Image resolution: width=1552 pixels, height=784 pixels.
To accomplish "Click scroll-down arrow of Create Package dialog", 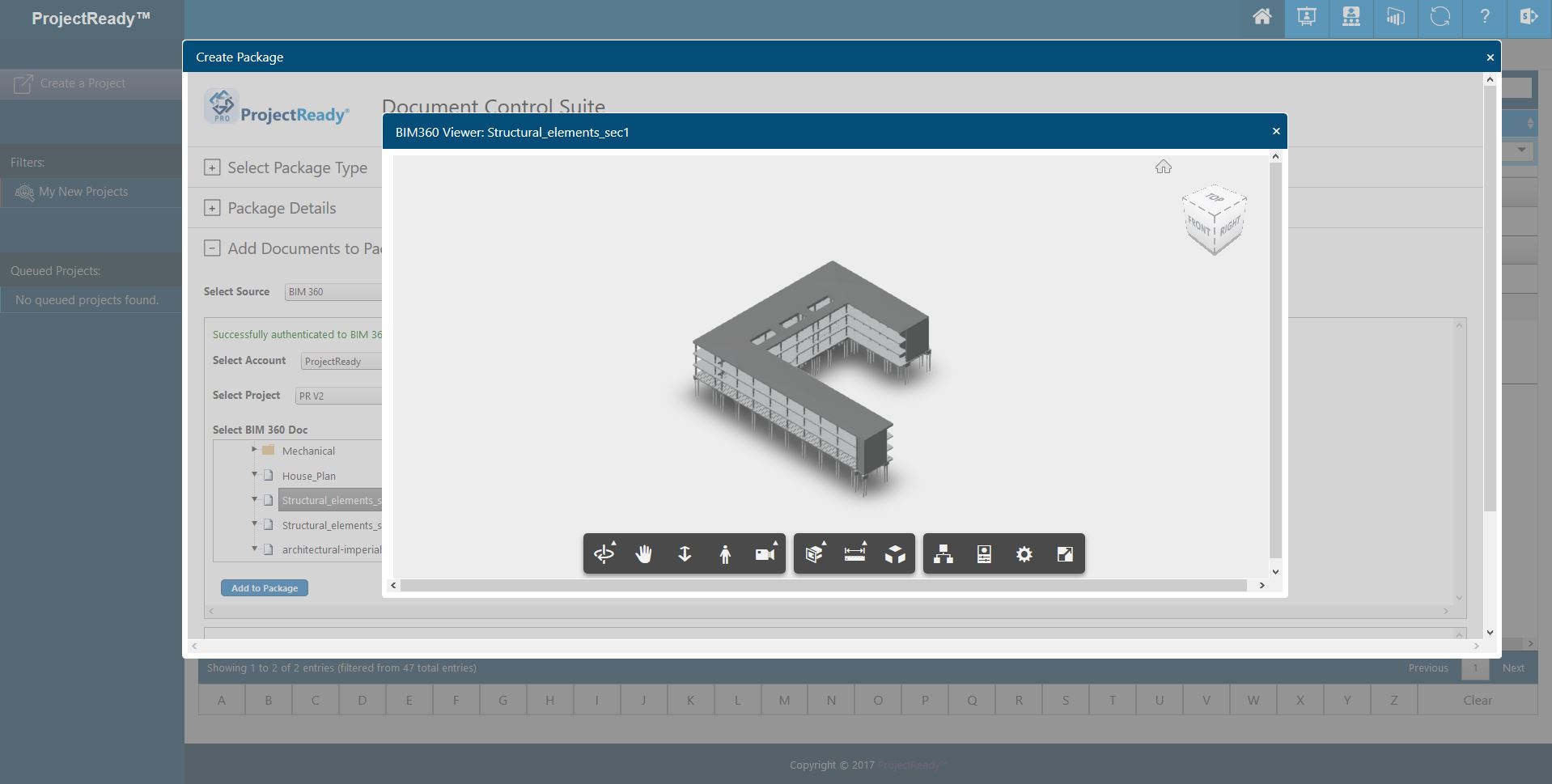I will pyautogui.click(x=1490, y=633).
